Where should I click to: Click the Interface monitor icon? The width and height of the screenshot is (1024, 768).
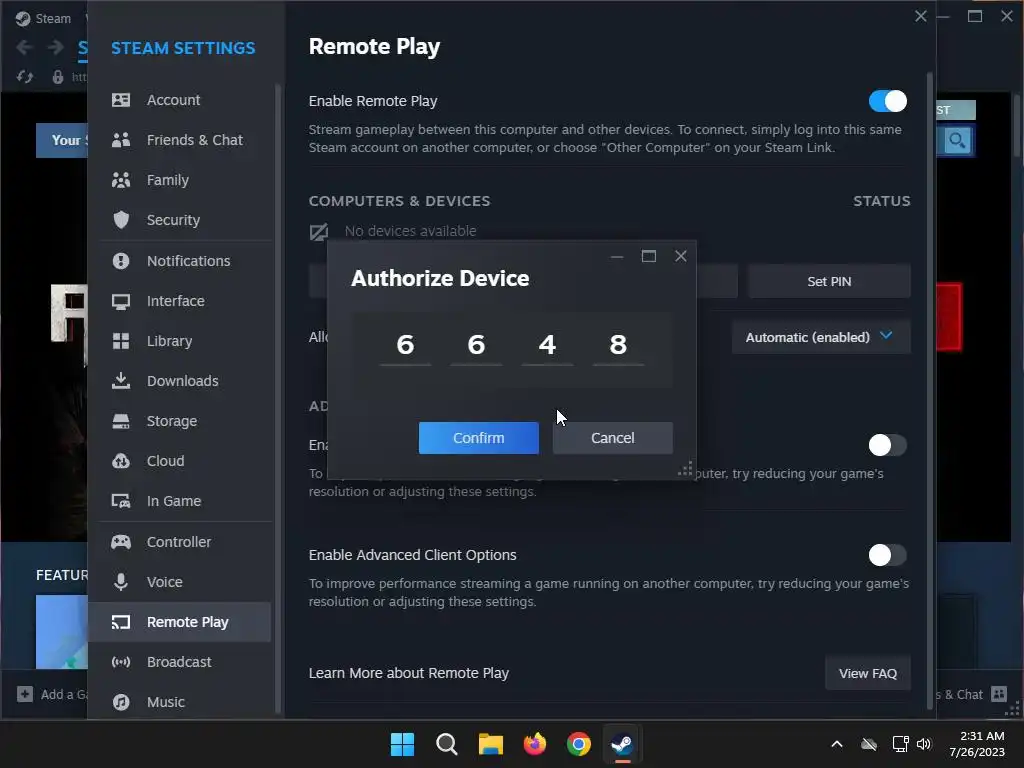click(x=121, y=301)
